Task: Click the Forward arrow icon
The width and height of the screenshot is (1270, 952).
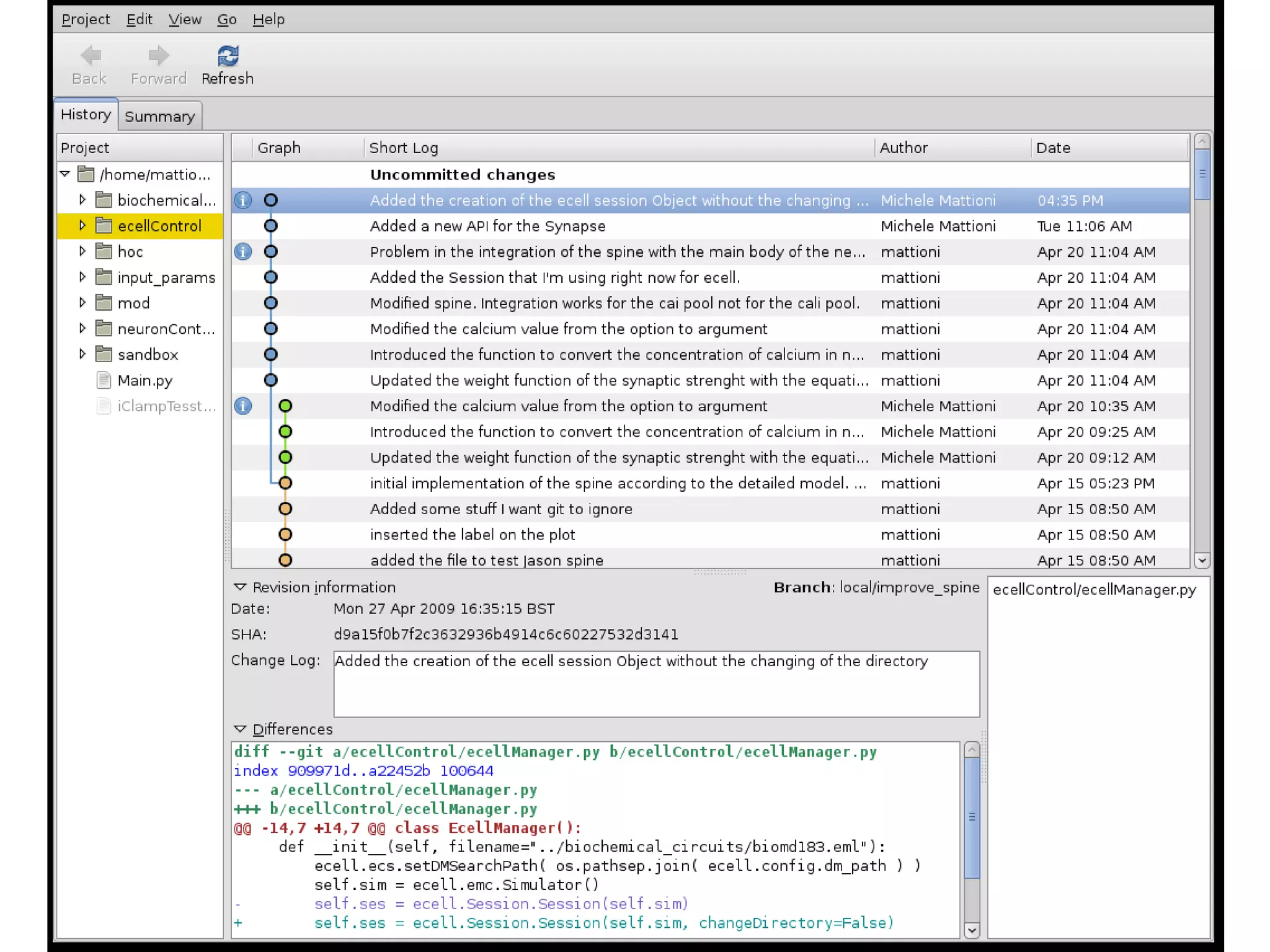Action: [x=159, y=56]
